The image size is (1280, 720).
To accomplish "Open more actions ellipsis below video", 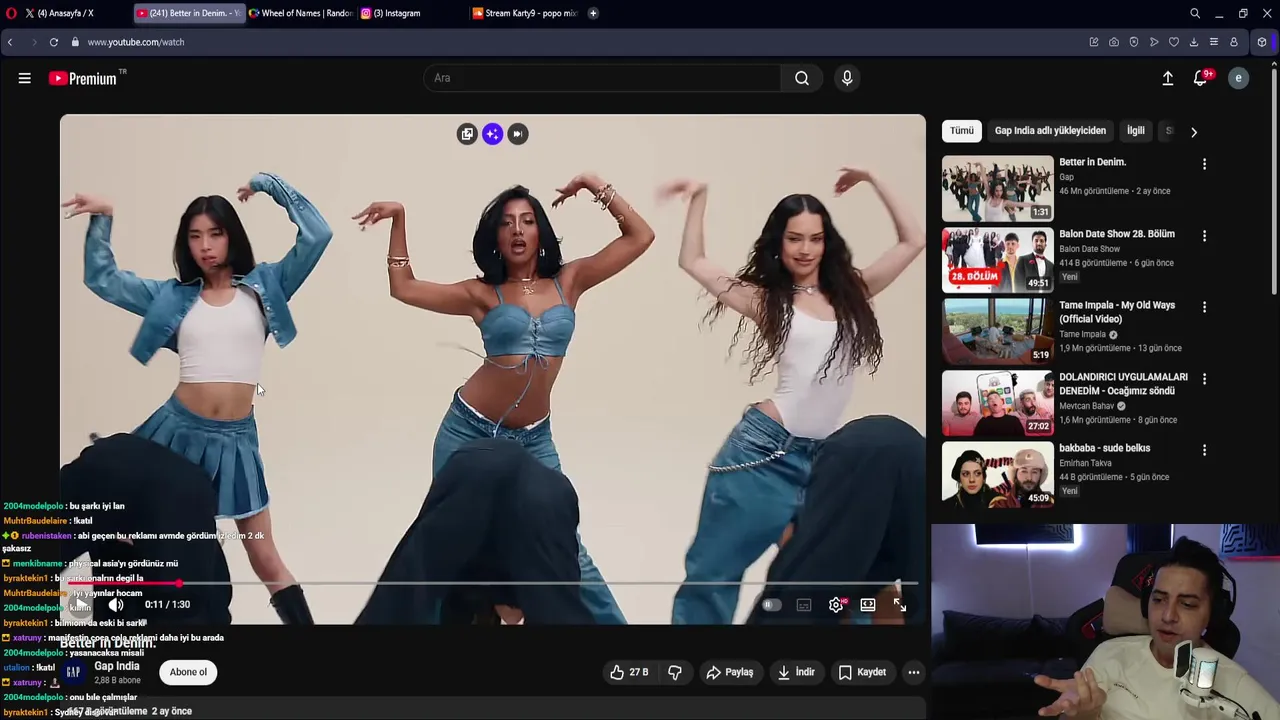I will (914, 672).
